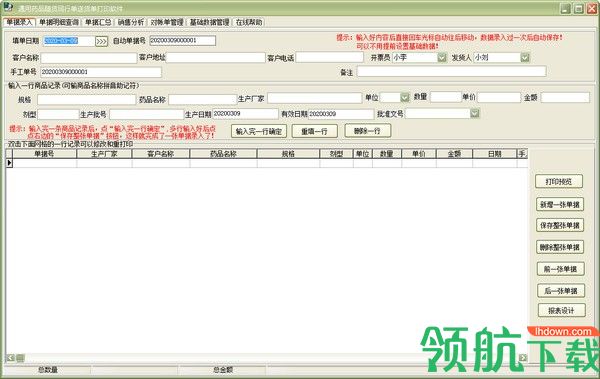Switch to the 销售分析 tab
This screenshot has height=379, width=600.
131,22
